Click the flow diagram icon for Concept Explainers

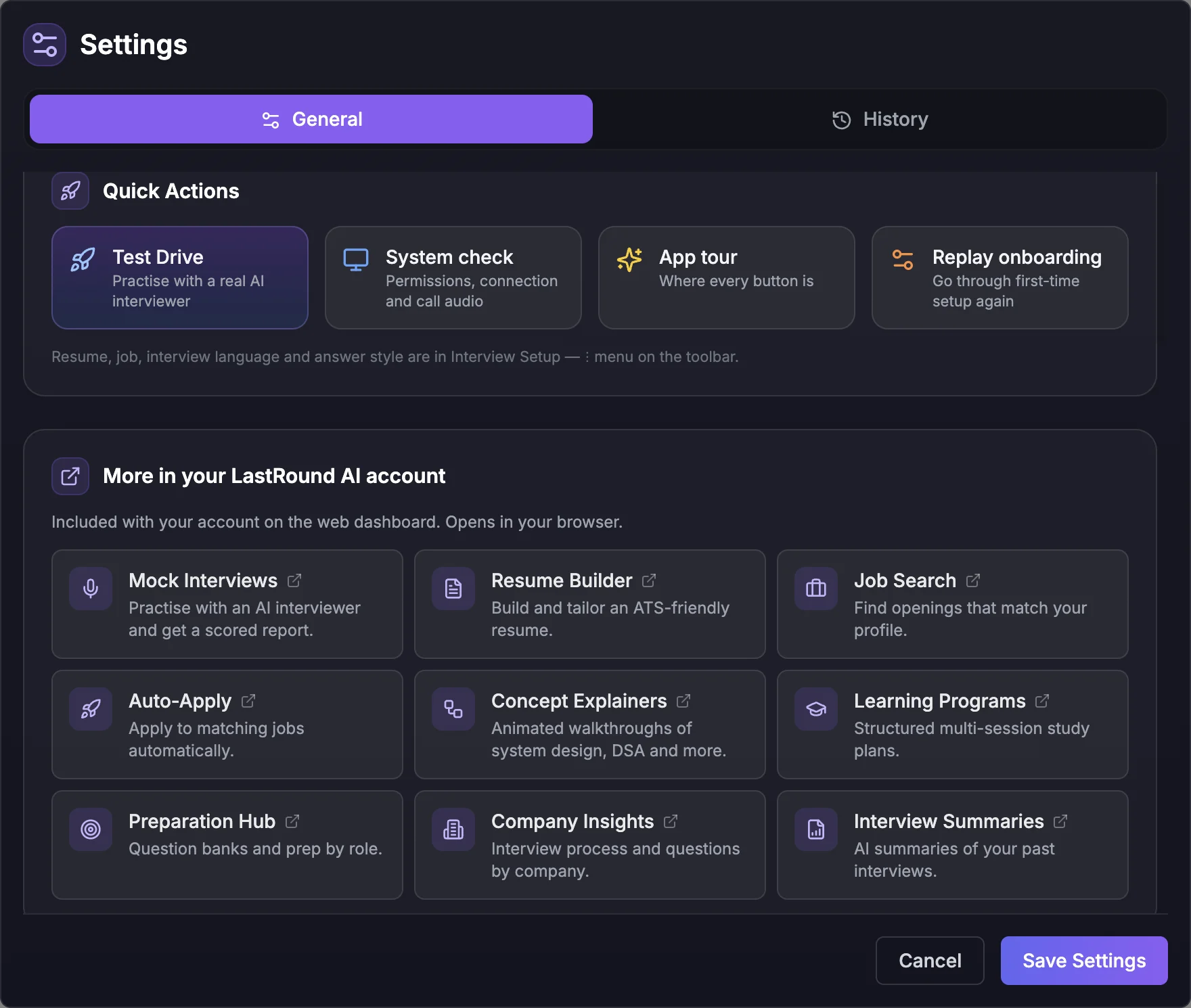453,709
